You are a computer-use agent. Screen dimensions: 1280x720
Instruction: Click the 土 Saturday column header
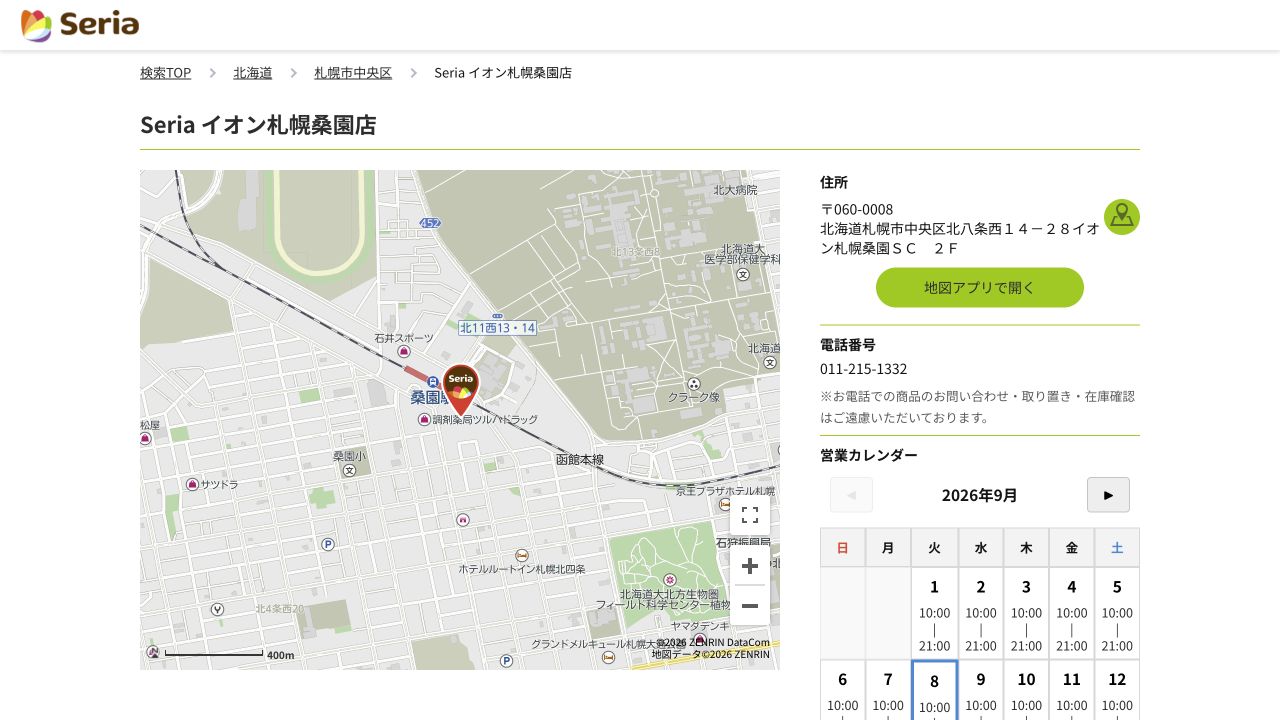pyautogui.click(x=1117, y=548)
